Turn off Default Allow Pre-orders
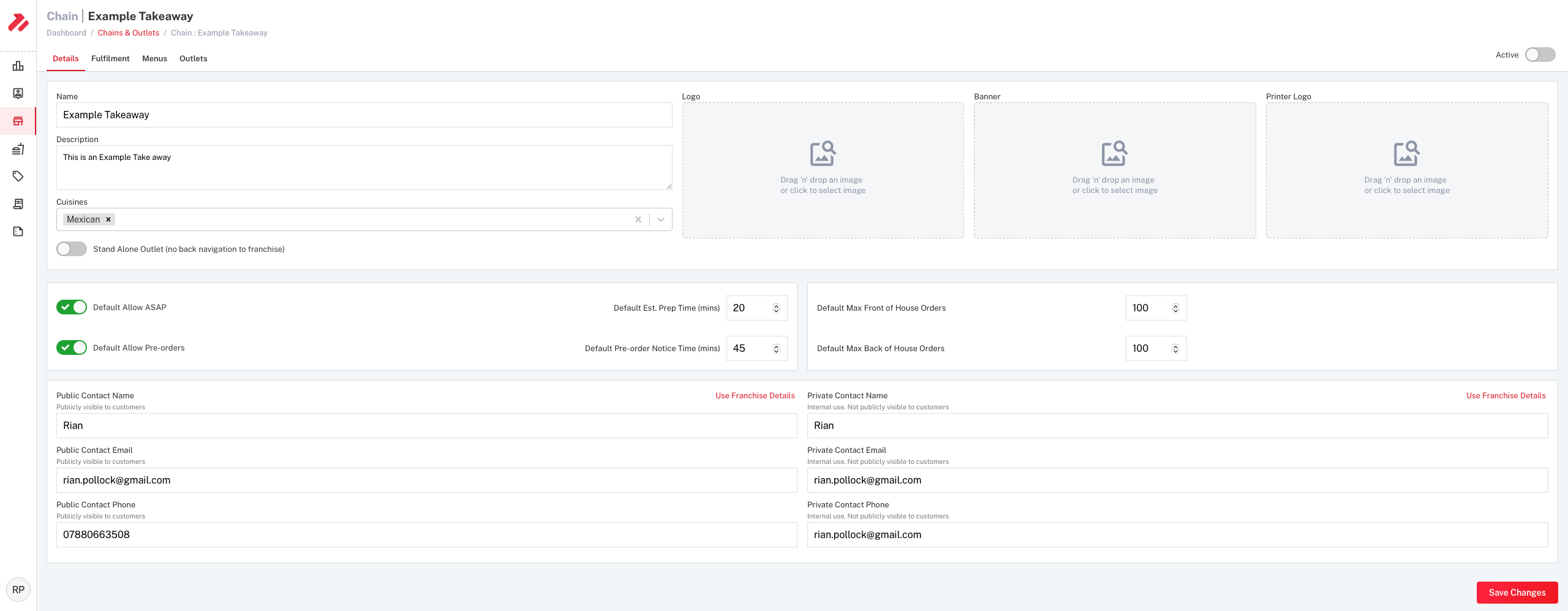This screenshot has width=1568, height=611. (x=72, y=347)
